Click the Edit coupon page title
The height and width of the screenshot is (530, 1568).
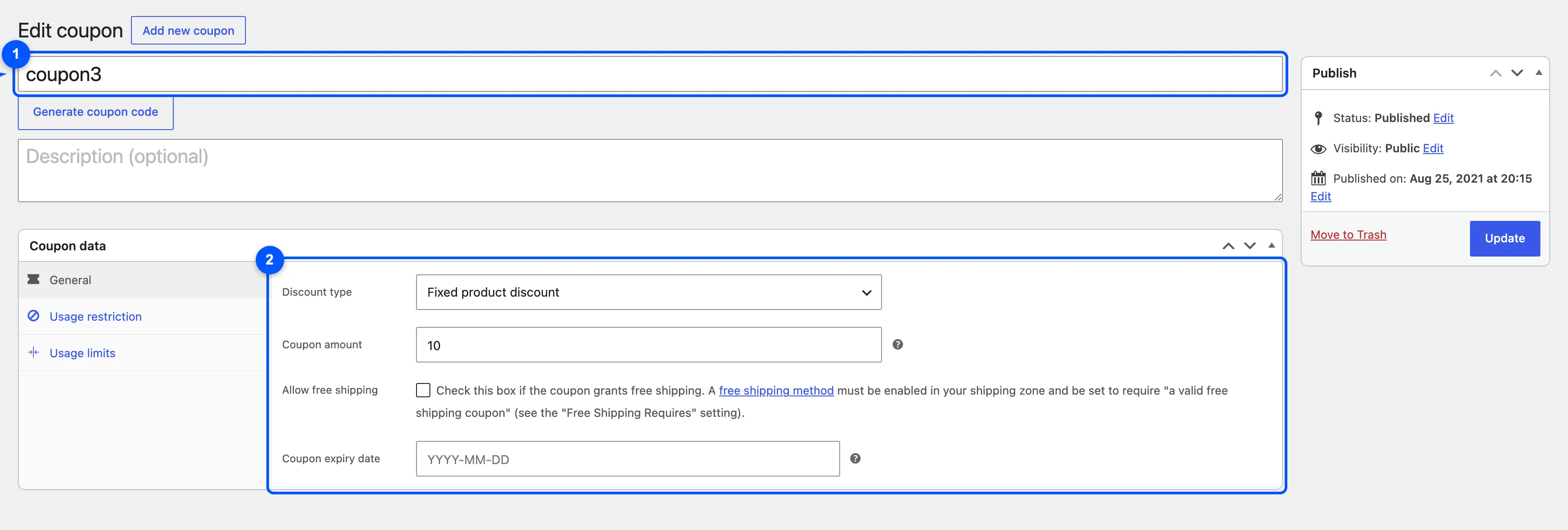70,30
